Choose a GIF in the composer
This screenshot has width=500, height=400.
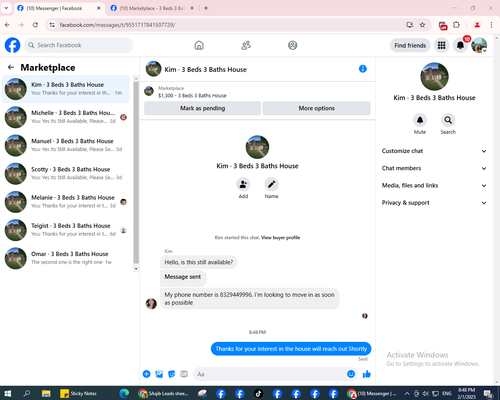pyautogui.click(x=184, y=374)
